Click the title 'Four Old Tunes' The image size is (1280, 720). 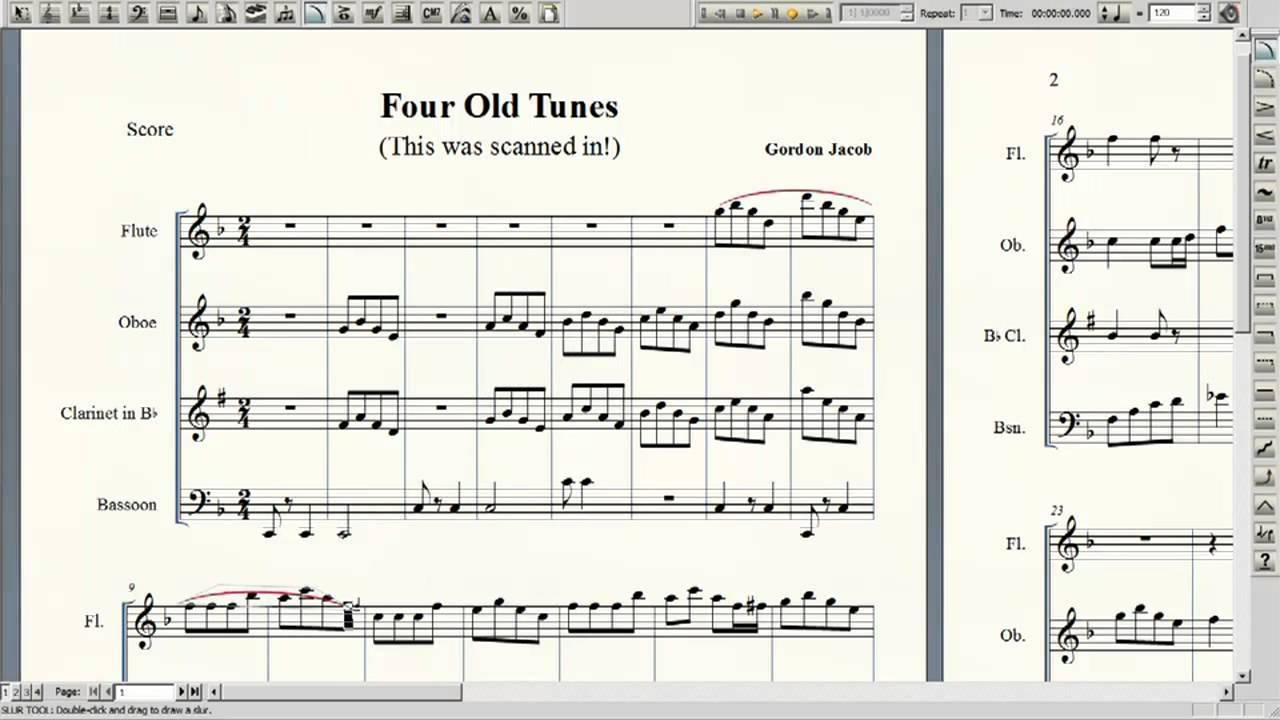coord(499,106)
